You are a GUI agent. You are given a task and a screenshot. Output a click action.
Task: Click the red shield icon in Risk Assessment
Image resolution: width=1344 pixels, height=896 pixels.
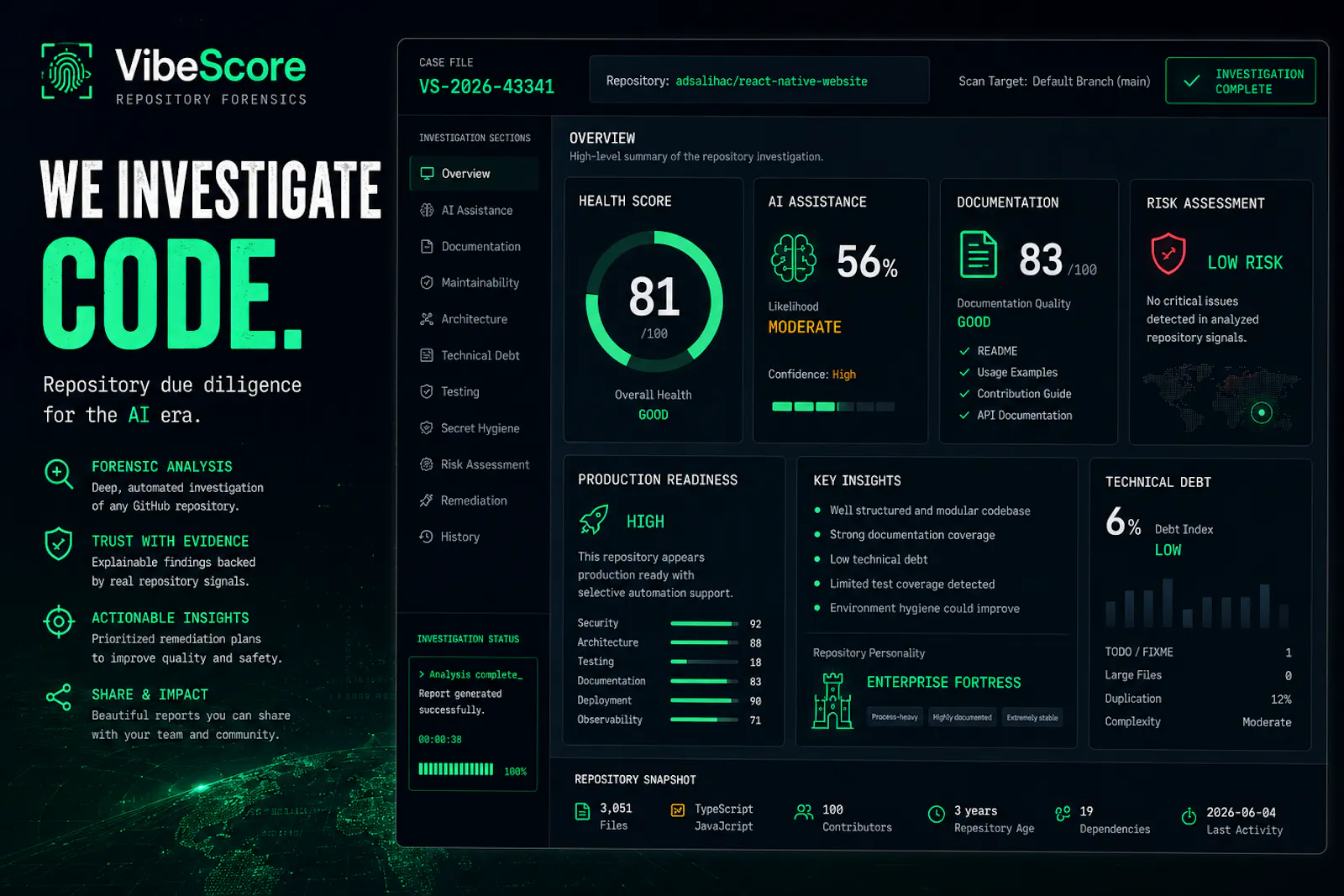pos(1168,254)
